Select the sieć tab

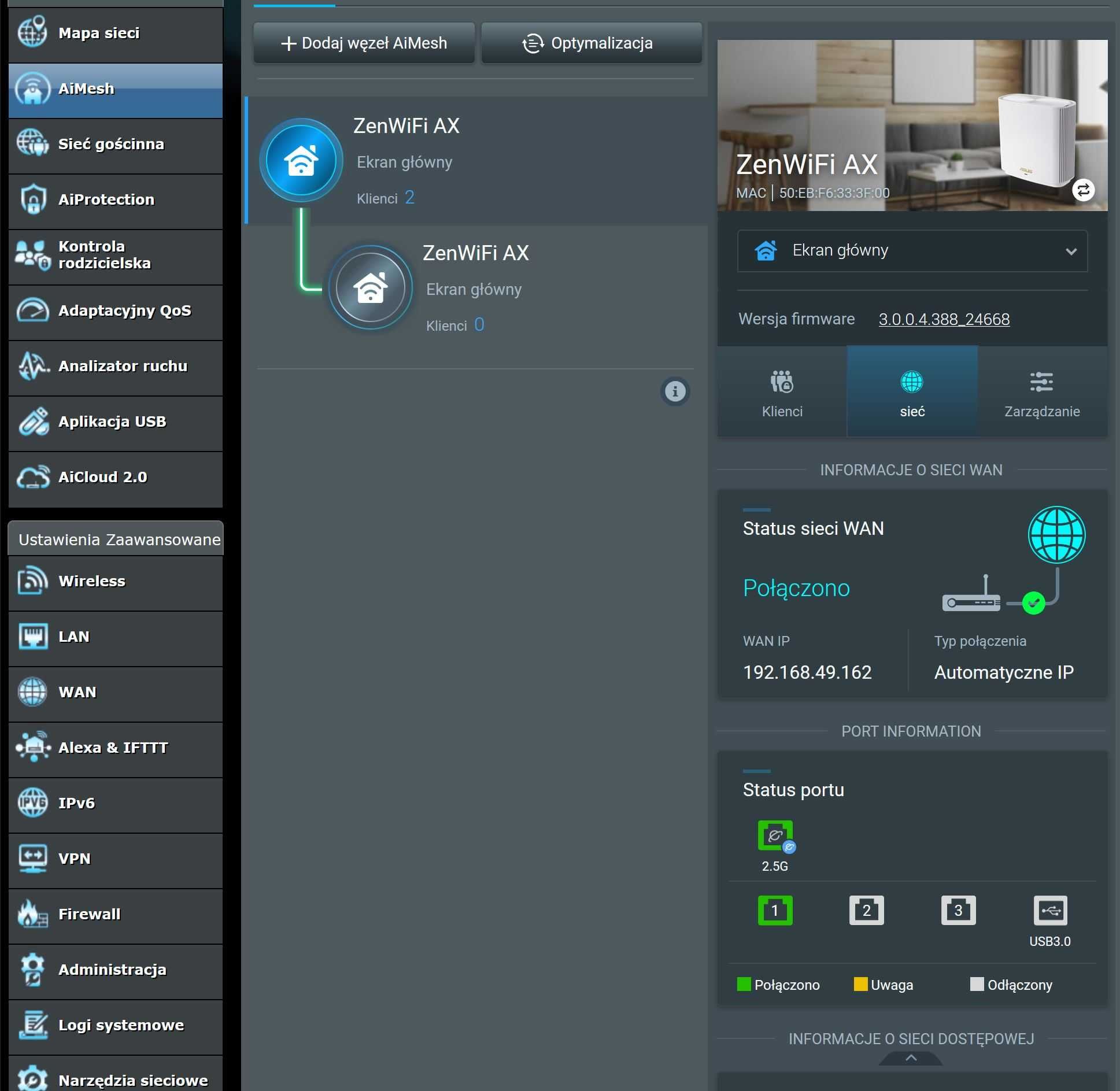click(912, 391)
